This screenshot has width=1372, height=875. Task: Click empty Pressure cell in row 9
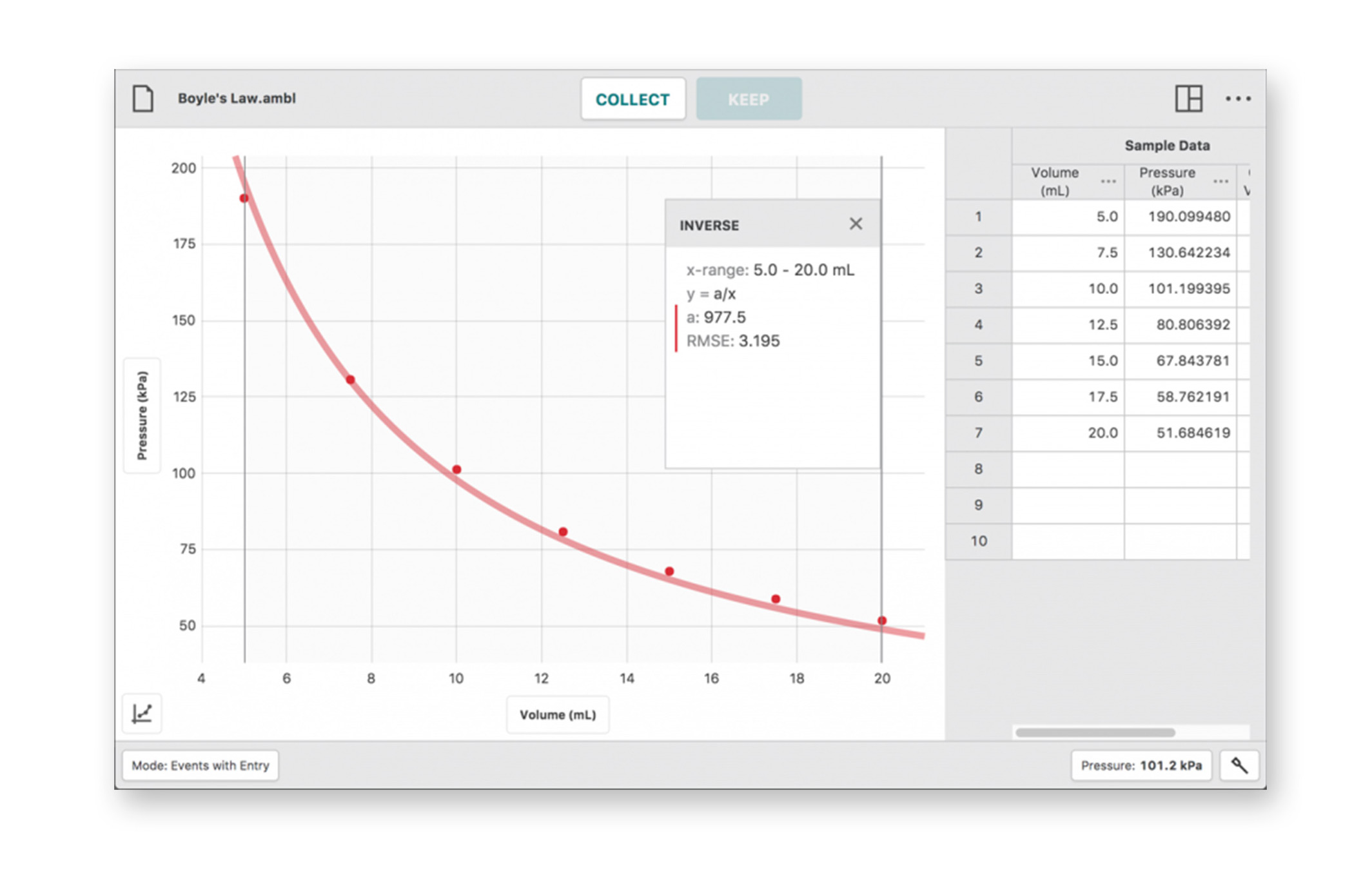tap(1181, 506)
